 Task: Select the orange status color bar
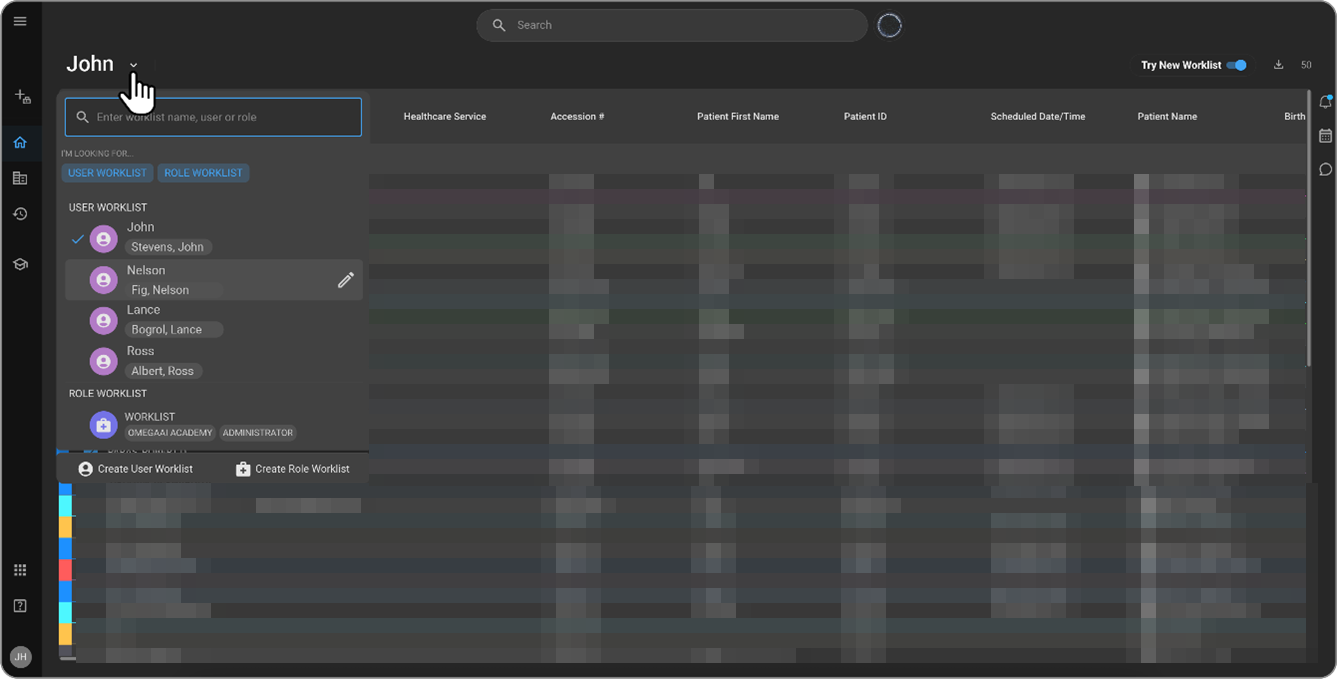pos(64,527)
